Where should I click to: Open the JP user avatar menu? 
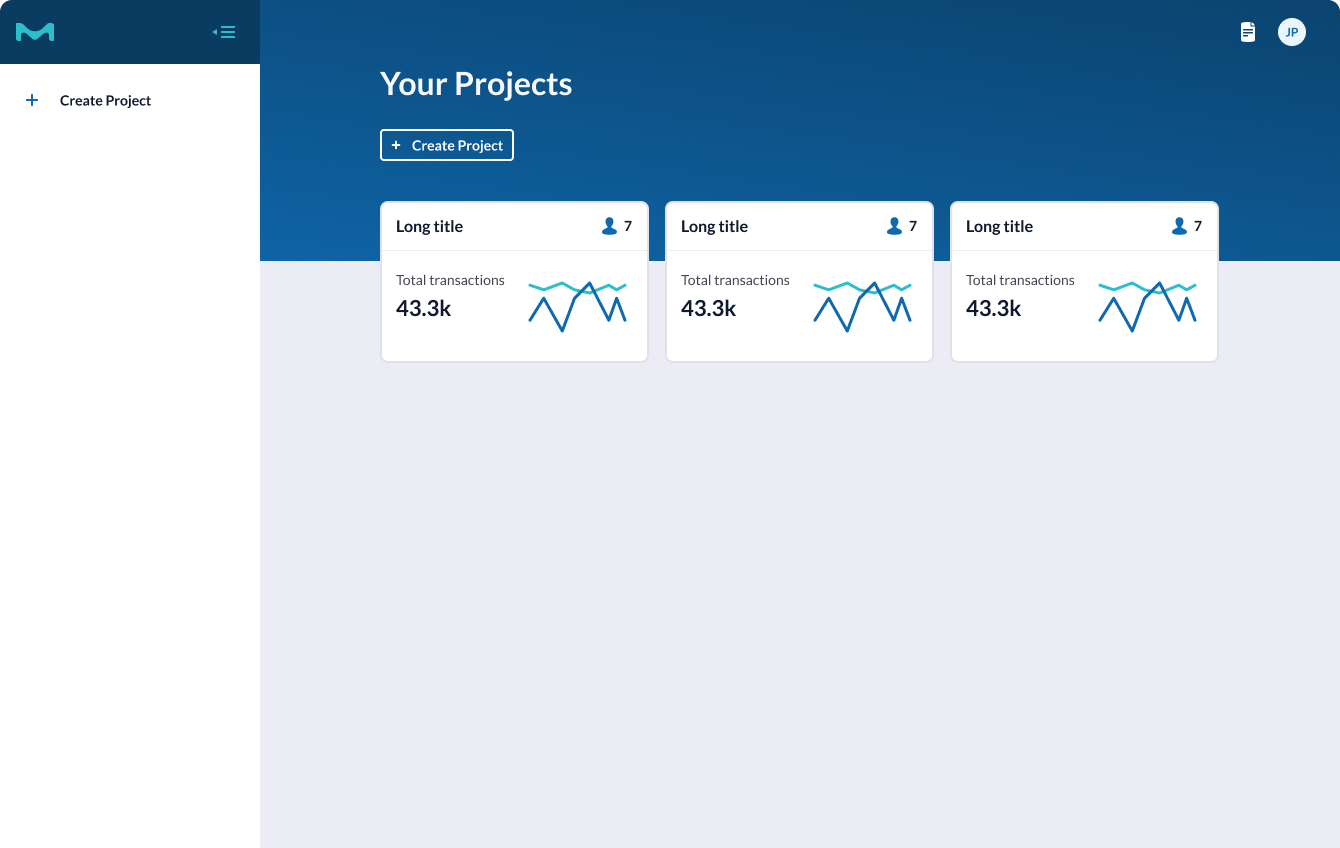pyautogui.click(x=1291, y=32)
